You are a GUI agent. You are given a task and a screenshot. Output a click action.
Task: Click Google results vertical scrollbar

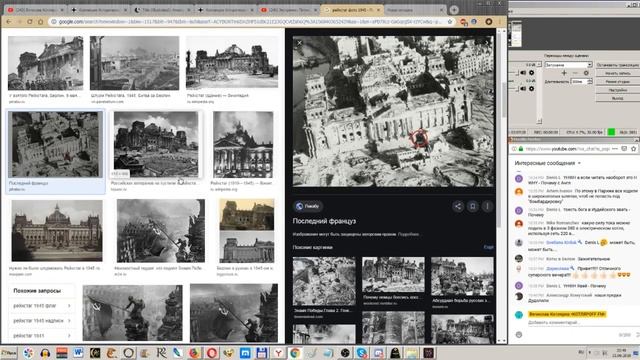[504, 100]
